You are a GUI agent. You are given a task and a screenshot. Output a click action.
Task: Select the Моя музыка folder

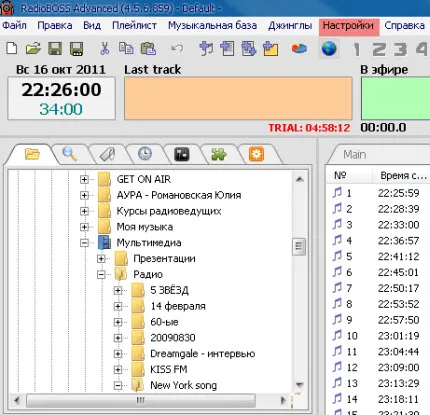145,227
